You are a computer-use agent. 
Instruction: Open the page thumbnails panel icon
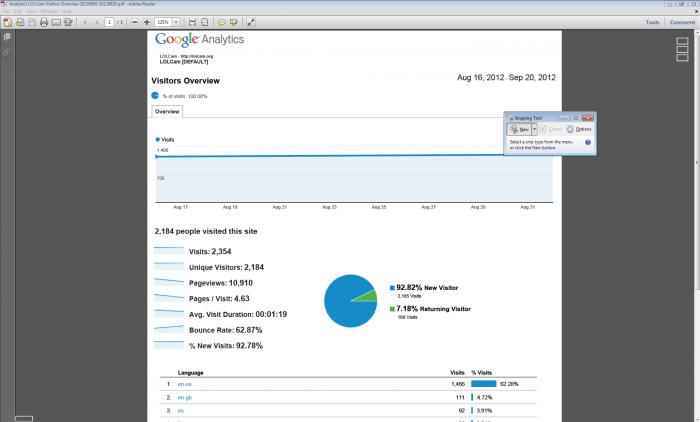7,37
